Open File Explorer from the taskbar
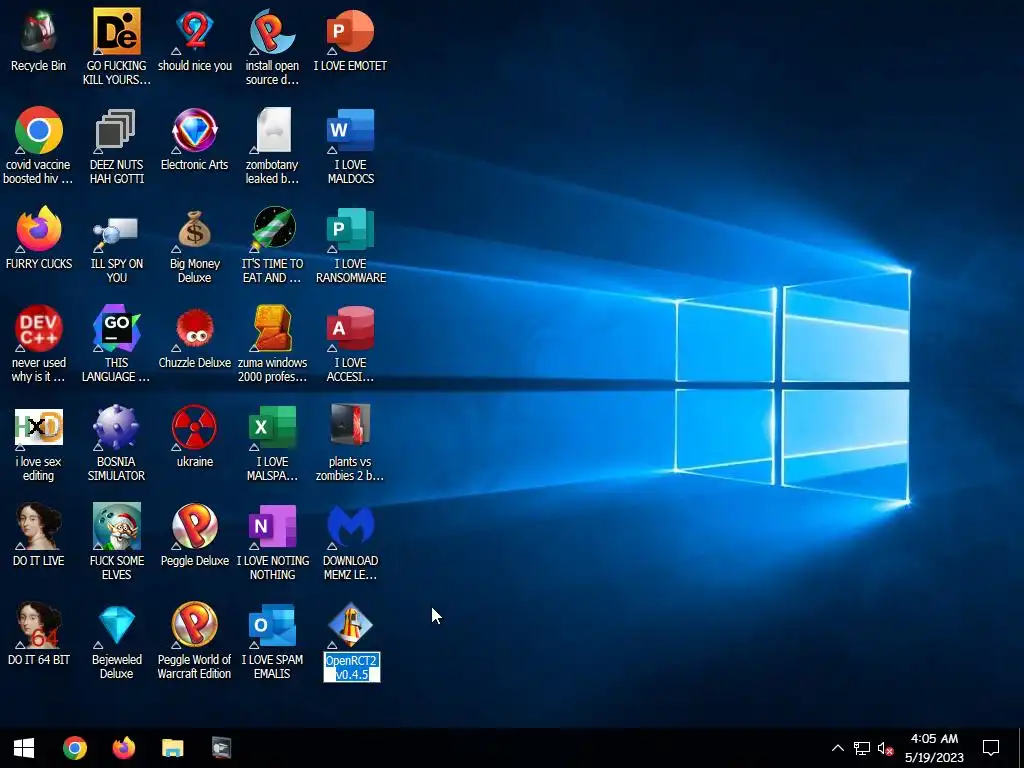The image size is (1024, 768). click(172, 748)
